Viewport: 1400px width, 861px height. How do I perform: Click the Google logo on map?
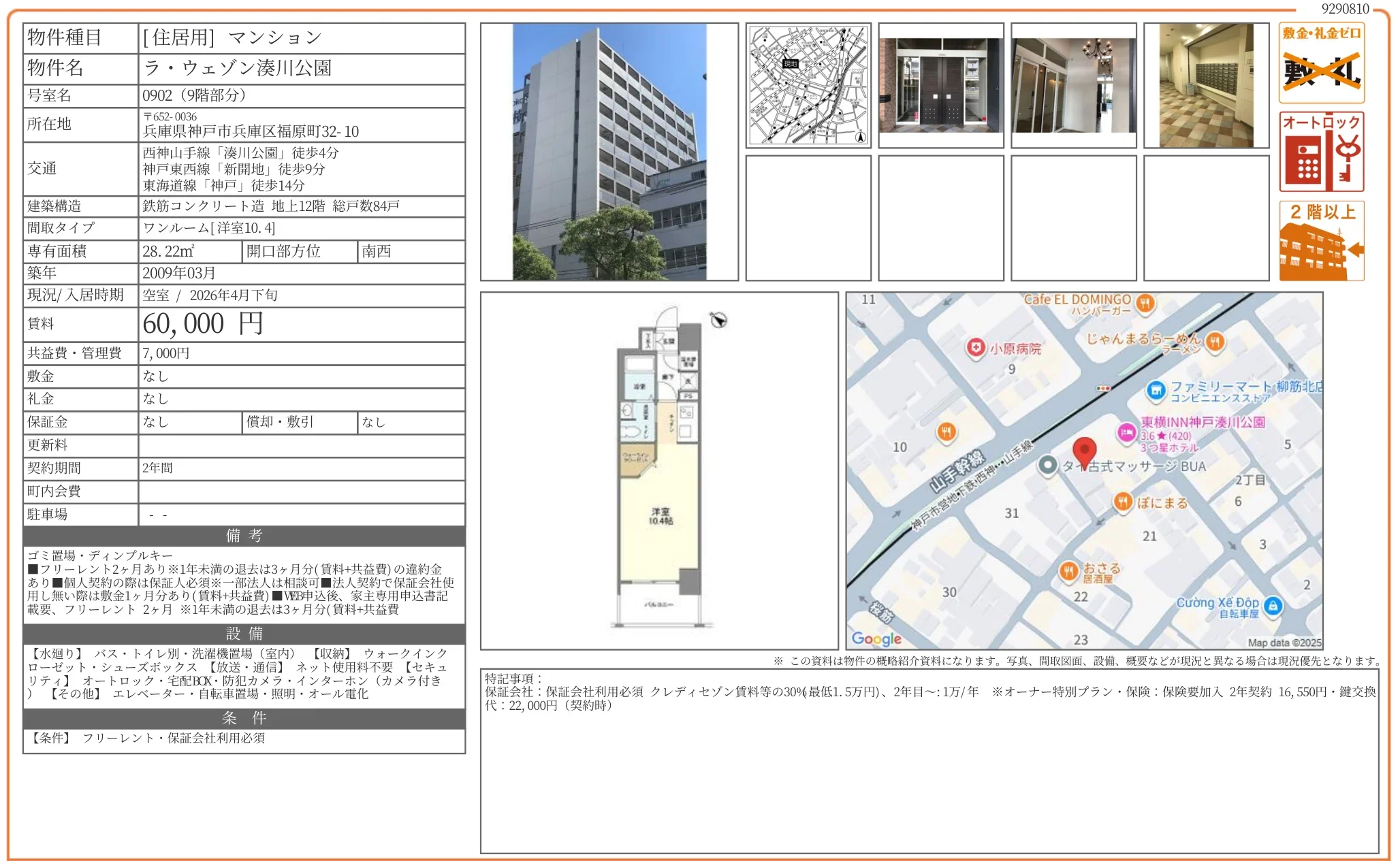tap(876, 638)
